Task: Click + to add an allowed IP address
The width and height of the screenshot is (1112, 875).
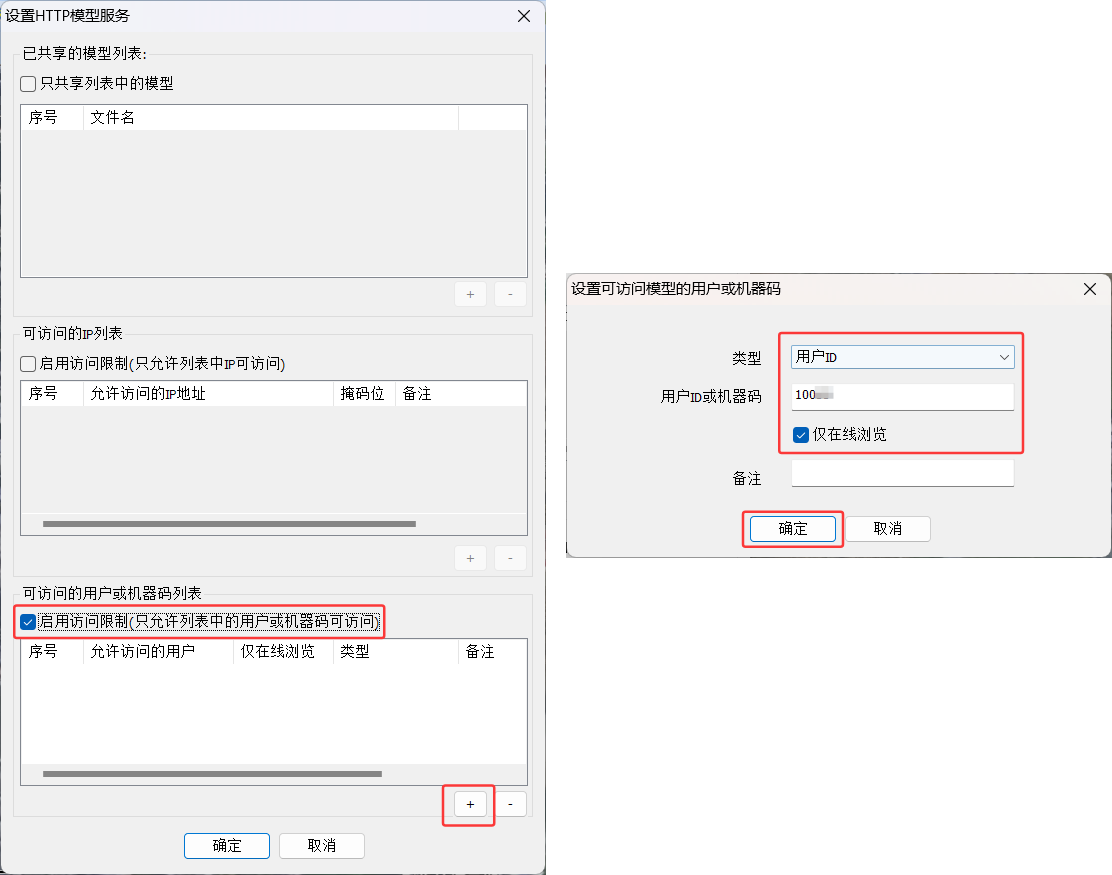Action: point(470,558)
